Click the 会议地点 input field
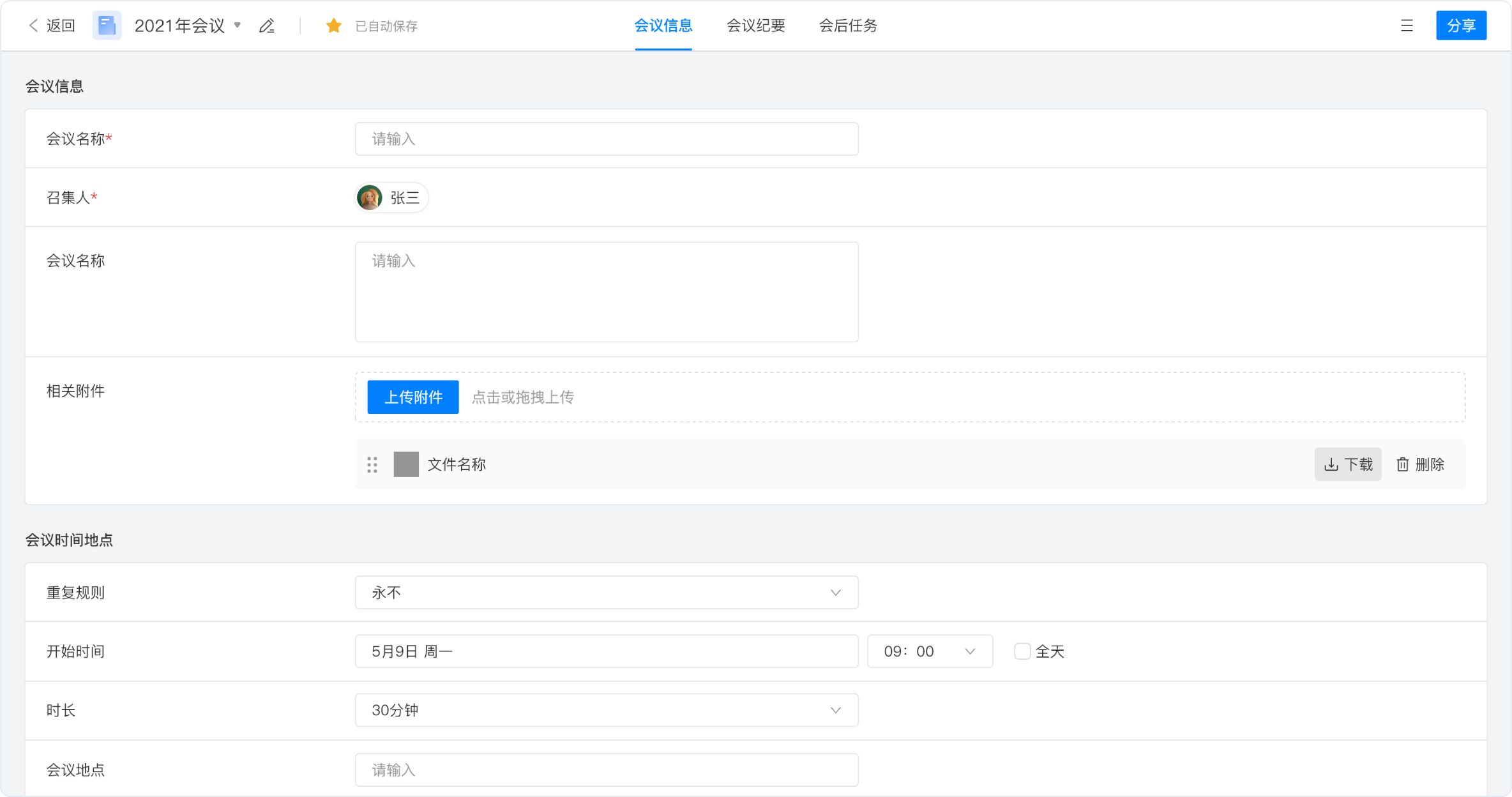The height and width of the screenshot is (797, 1512). coord(606,770)
